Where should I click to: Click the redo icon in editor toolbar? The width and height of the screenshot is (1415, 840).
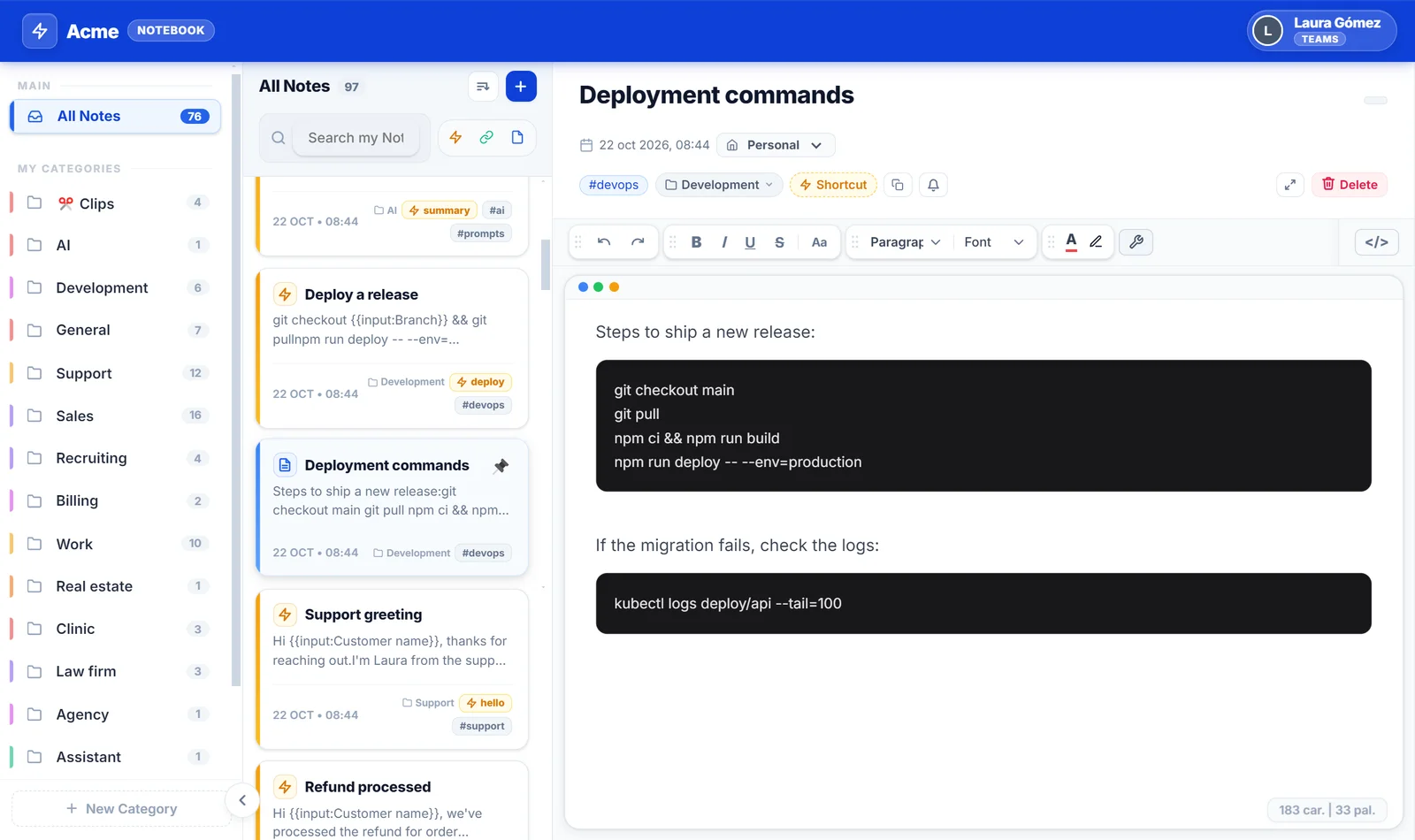point(638,242)
